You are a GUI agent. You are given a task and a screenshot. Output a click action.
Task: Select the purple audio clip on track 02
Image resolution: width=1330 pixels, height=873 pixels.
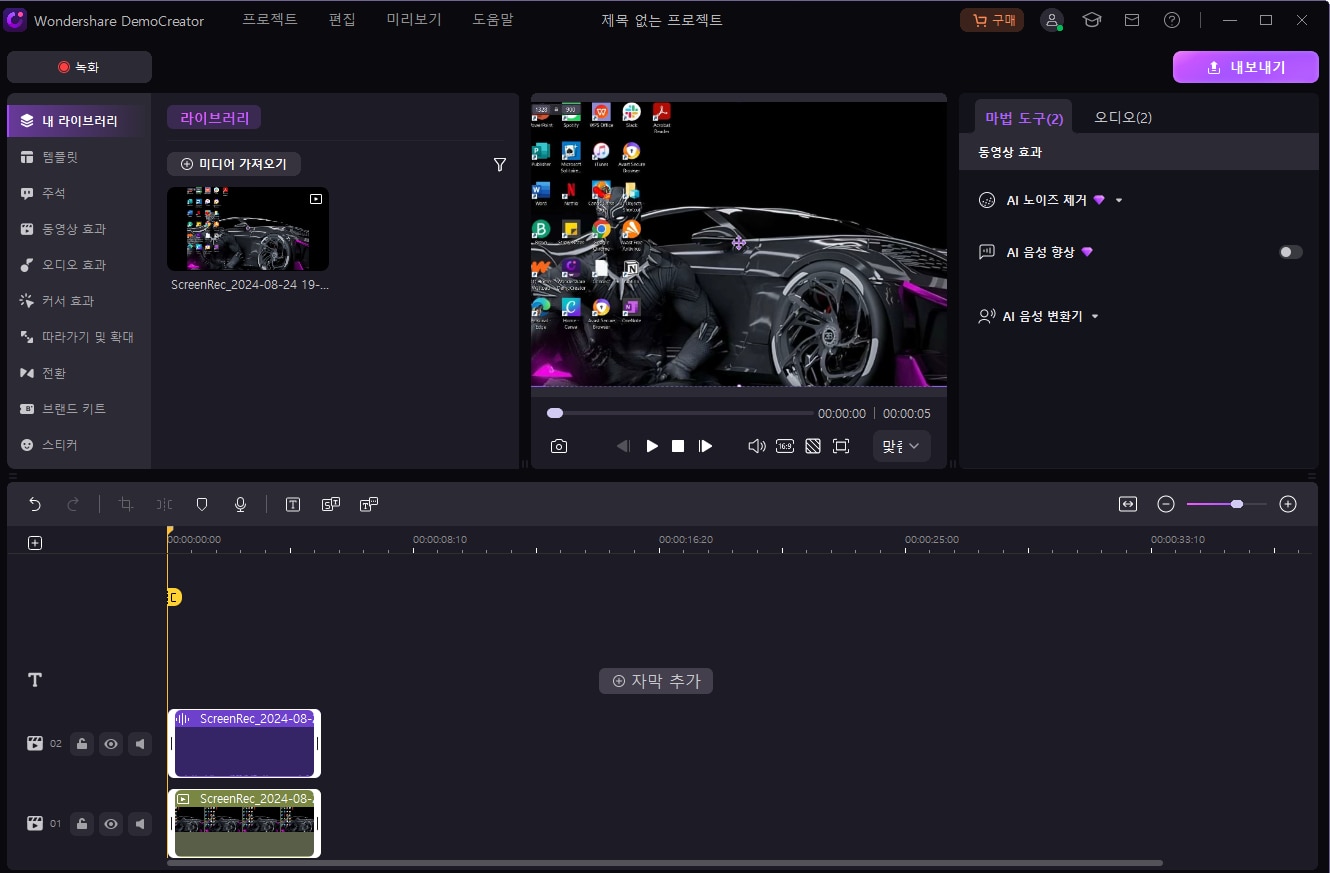point(244,743)
